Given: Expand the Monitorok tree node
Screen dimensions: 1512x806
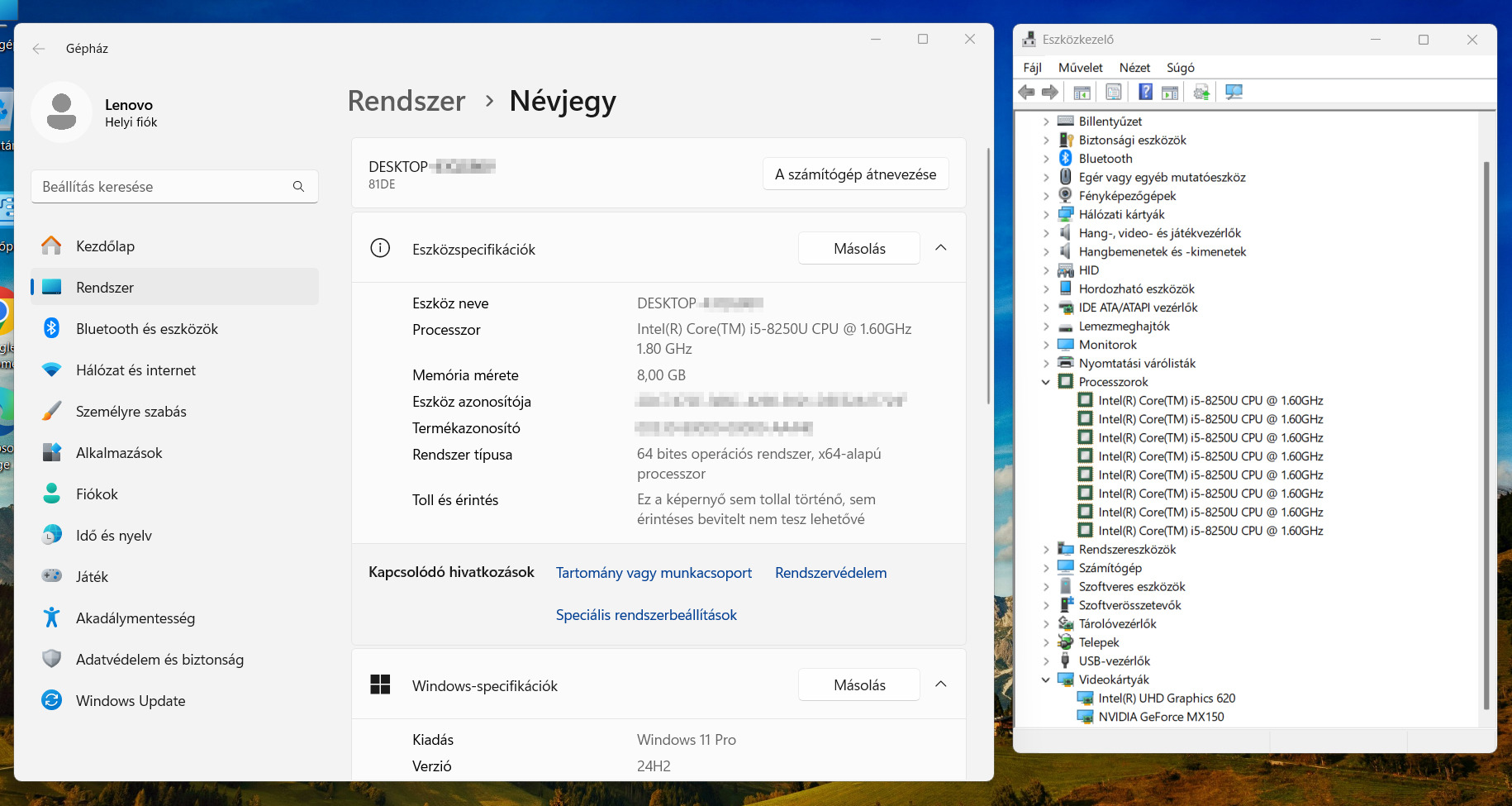Looking at the screenshot, I should click(1046, 345).
